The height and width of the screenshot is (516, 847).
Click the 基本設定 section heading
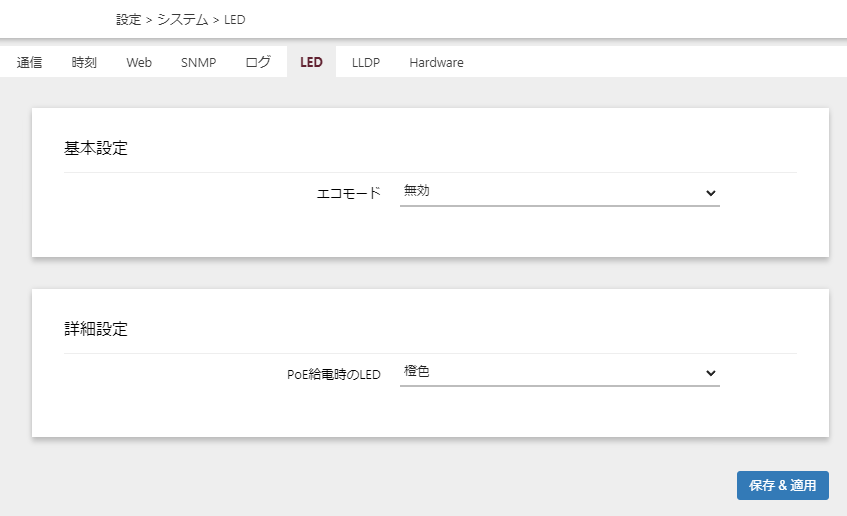click(96, 148)
